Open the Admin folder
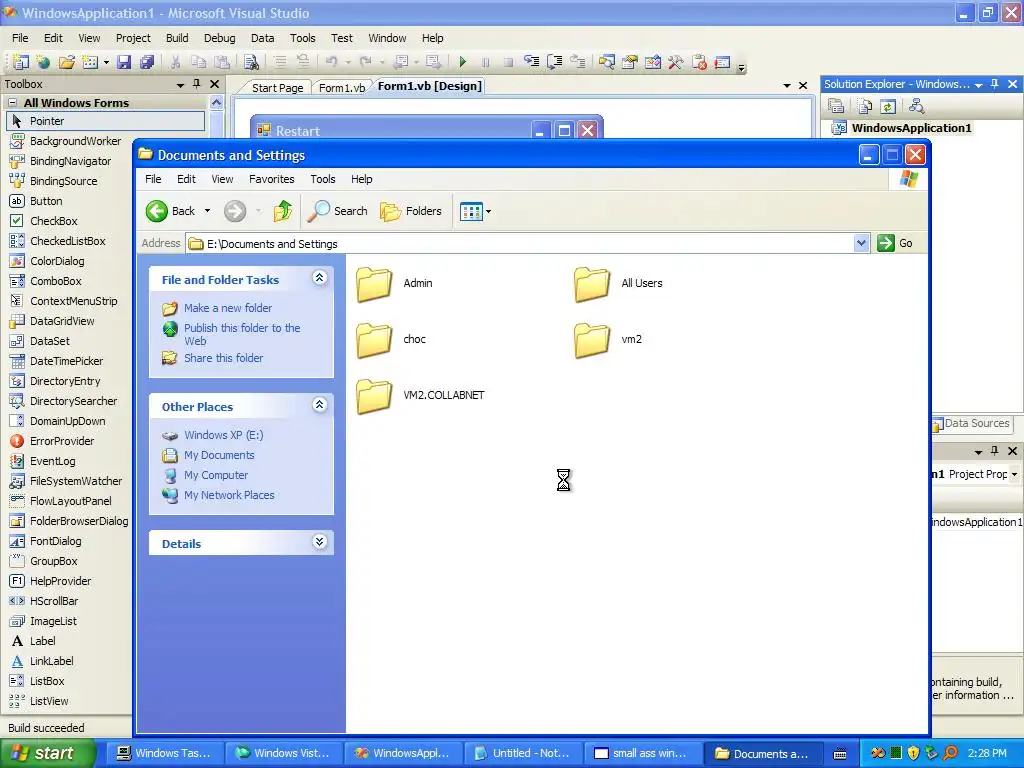Image resolution: width=1024 pixels, height=768 pixels. point(394,283)
